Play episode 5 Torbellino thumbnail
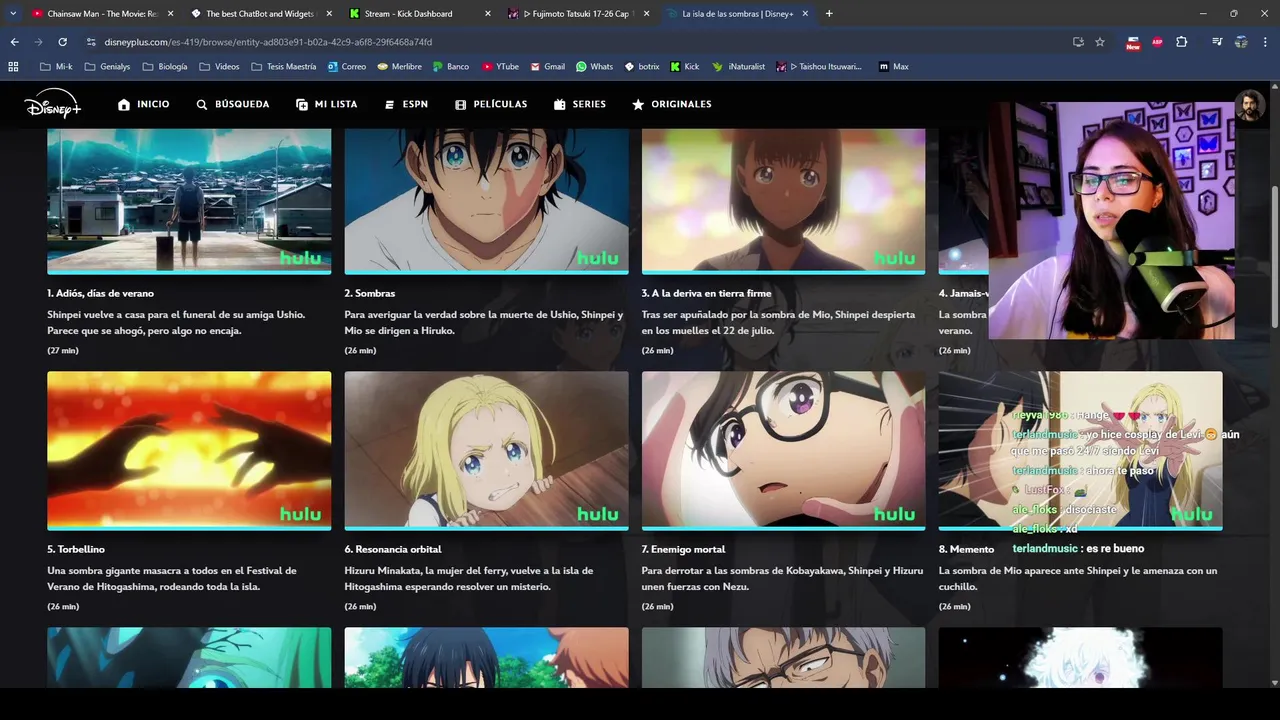 click(x=189, y=450)
